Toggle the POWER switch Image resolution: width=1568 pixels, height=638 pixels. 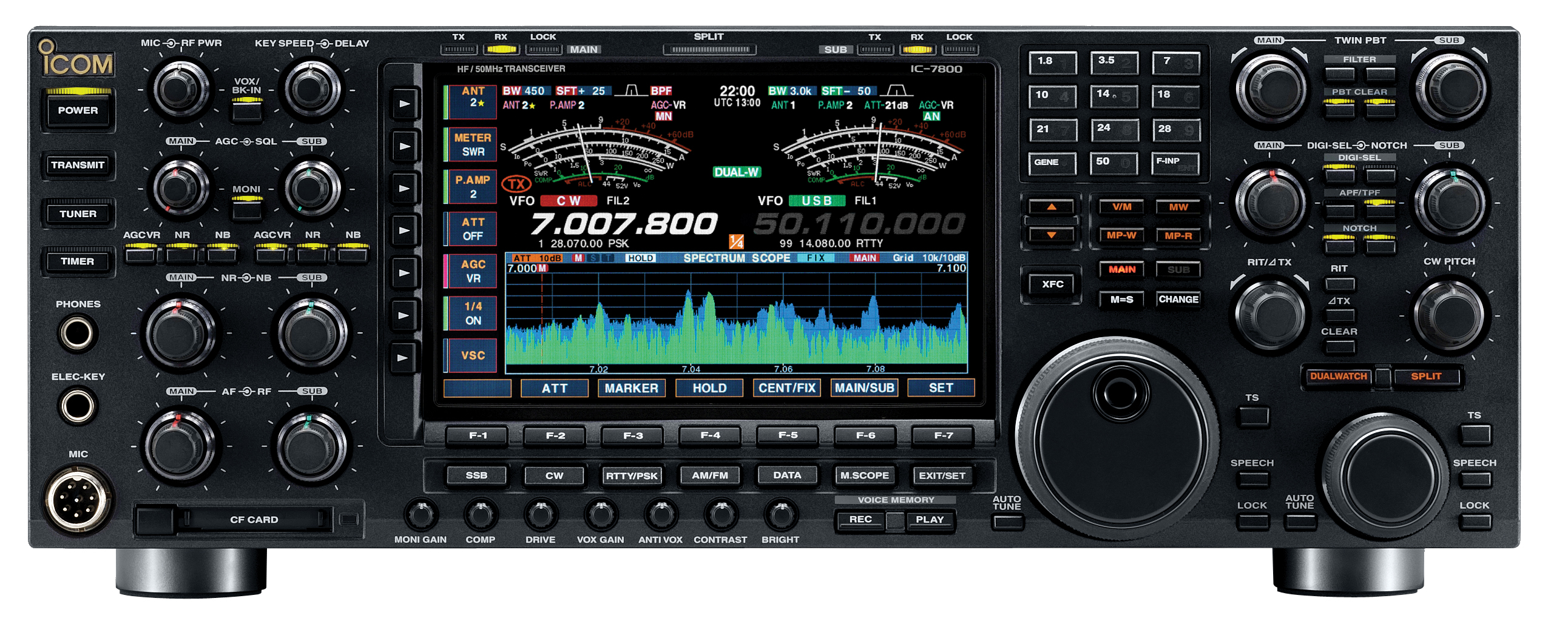78,110
